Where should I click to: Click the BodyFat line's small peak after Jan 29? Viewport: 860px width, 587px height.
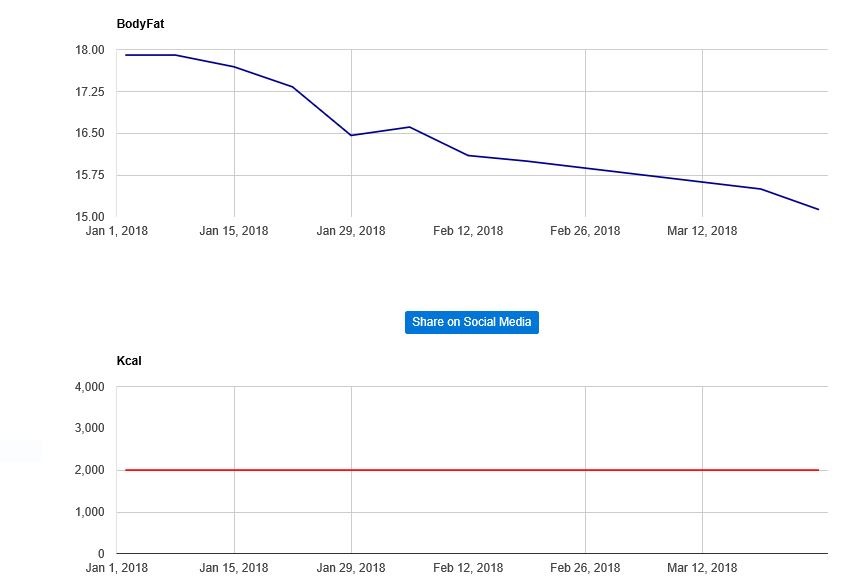pyautogui.click(x=409, y=127)
